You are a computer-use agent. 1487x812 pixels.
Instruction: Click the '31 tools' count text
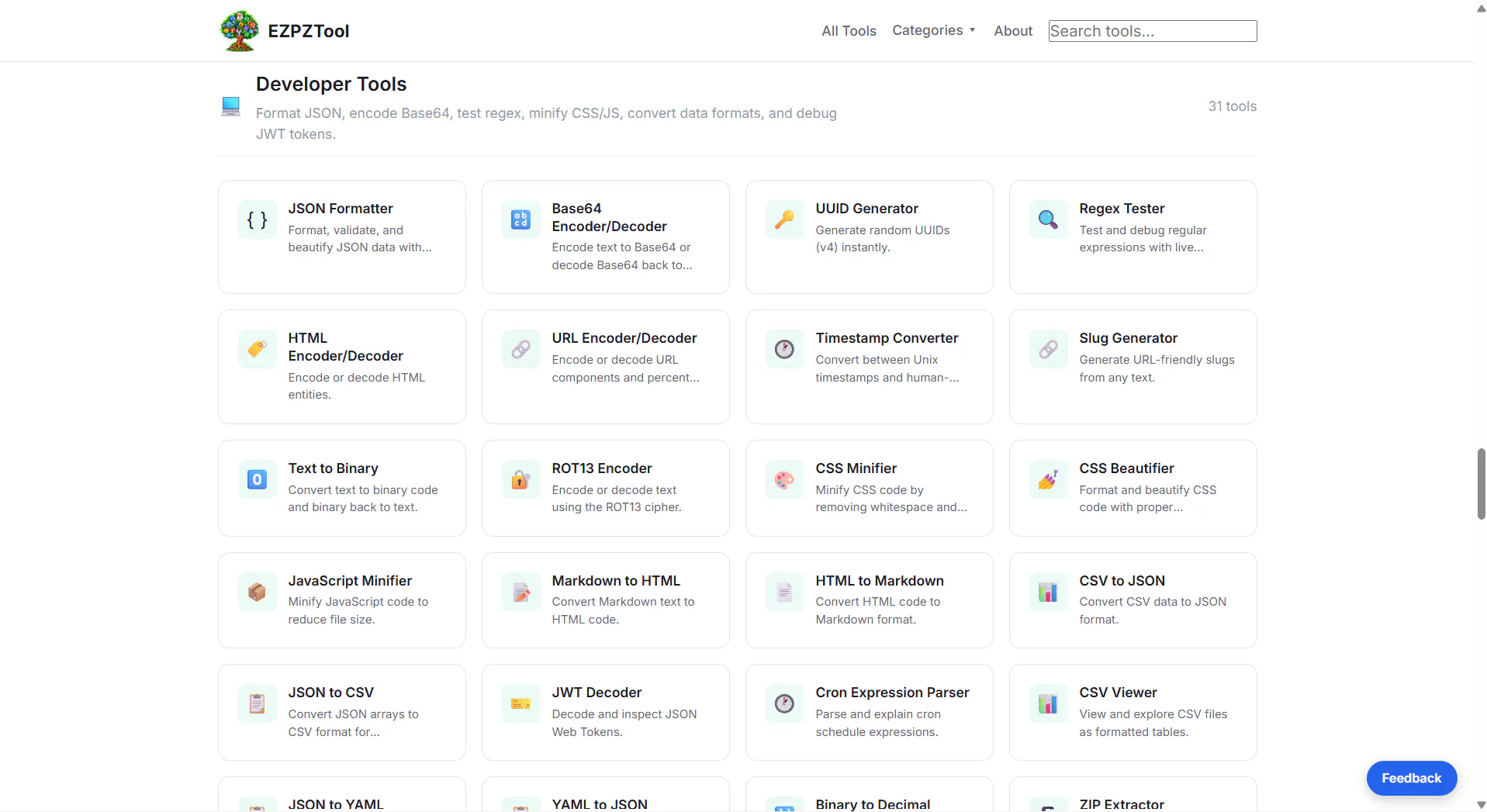(x=1232, y=106)
